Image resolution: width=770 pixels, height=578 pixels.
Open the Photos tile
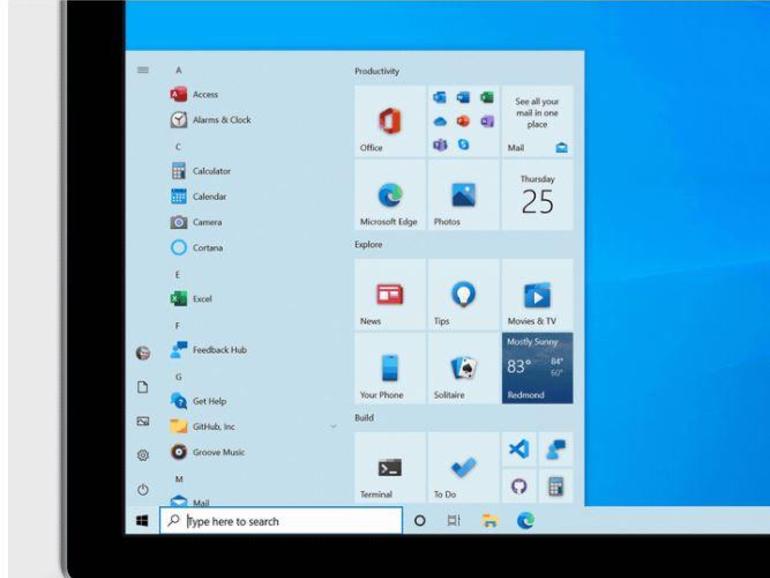[464, 195]
